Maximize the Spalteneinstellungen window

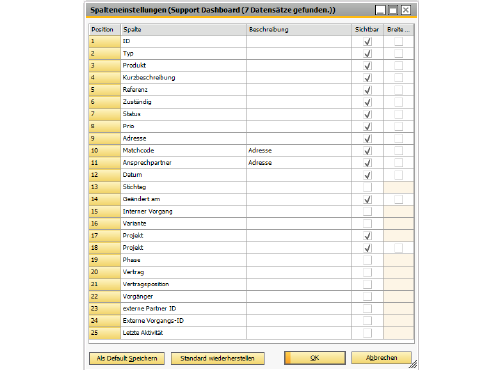(x=393, y=10)
